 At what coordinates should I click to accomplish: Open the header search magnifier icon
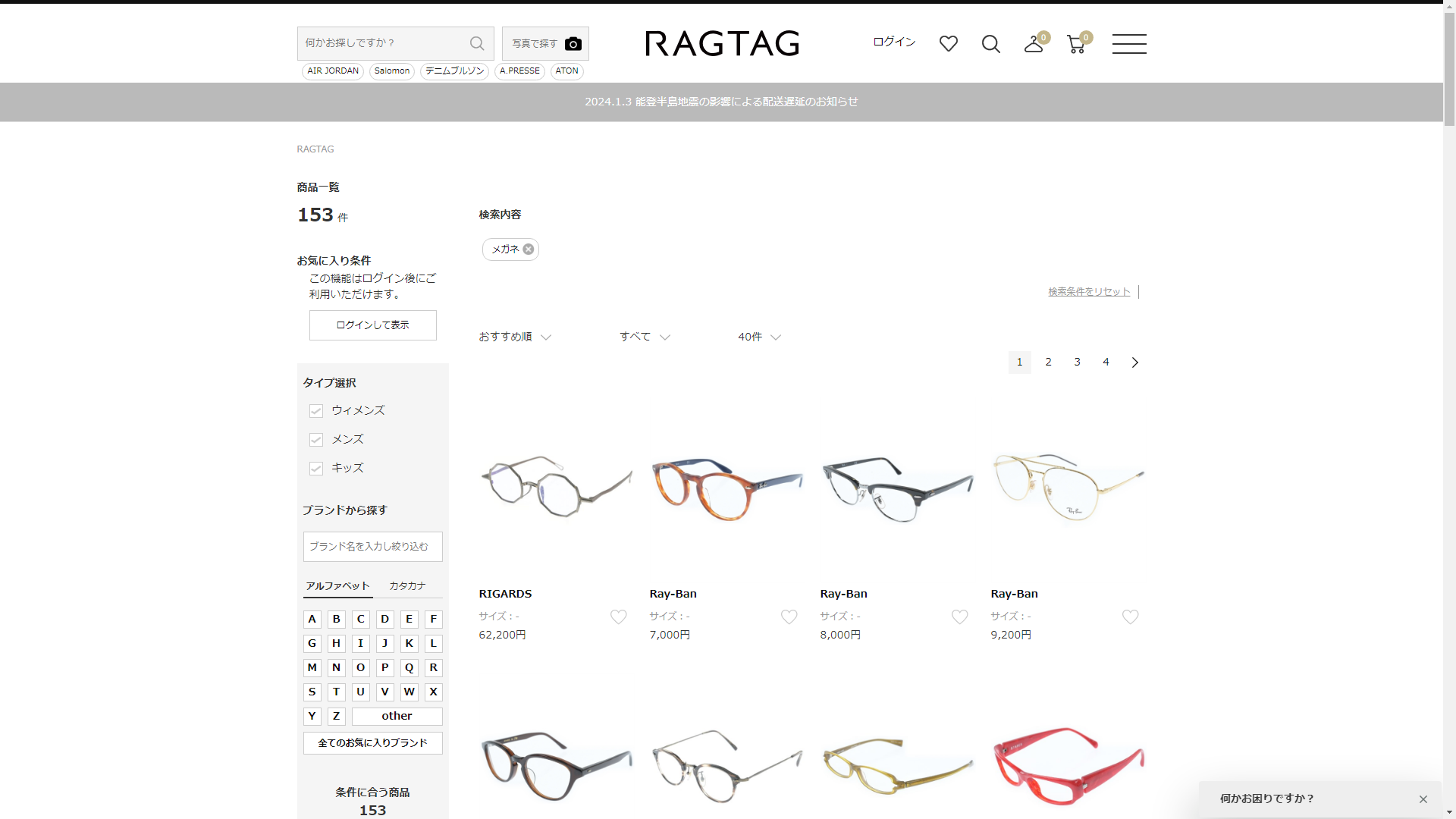pos(990,44)
